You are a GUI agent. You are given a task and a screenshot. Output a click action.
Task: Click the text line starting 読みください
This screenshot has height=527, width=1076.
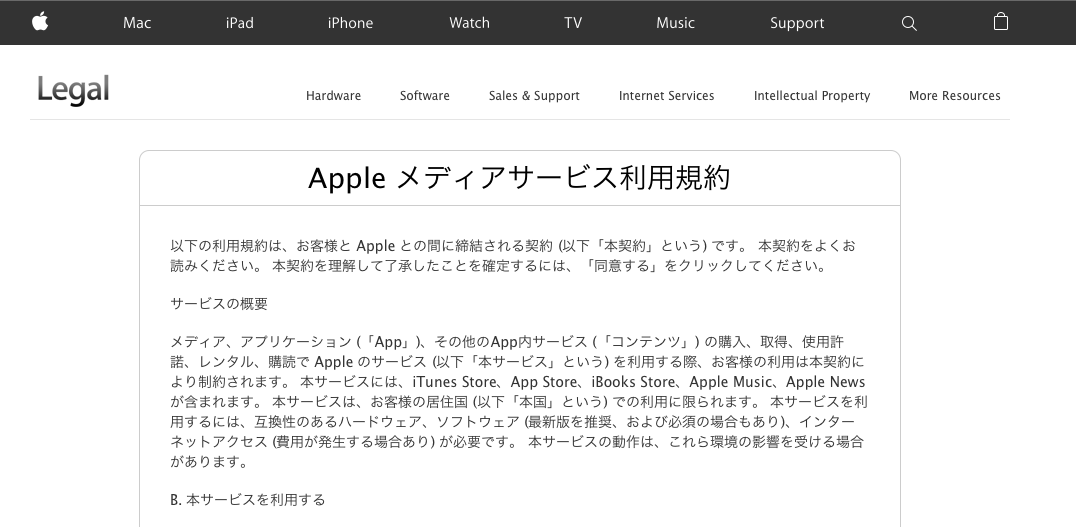[x=500, y=266]
